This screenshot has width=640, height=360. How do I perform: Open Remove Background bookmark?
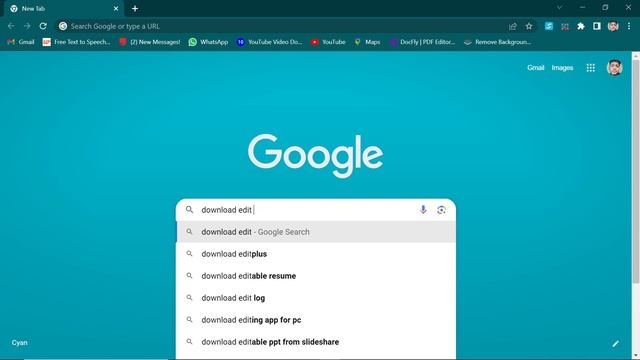[498, 42]
